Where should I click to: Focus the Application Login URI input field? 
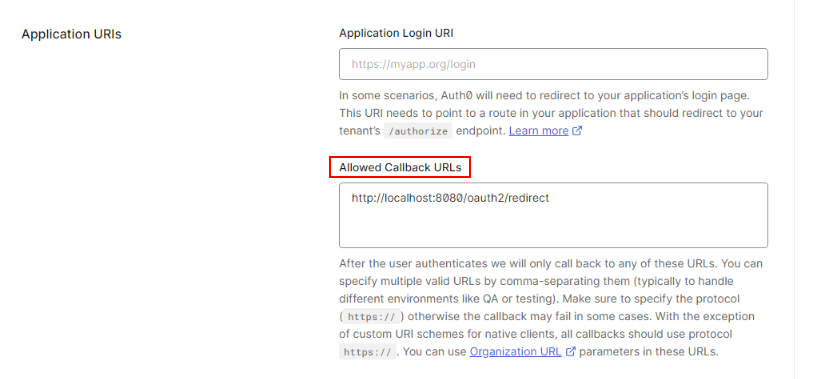coord(553,64)
